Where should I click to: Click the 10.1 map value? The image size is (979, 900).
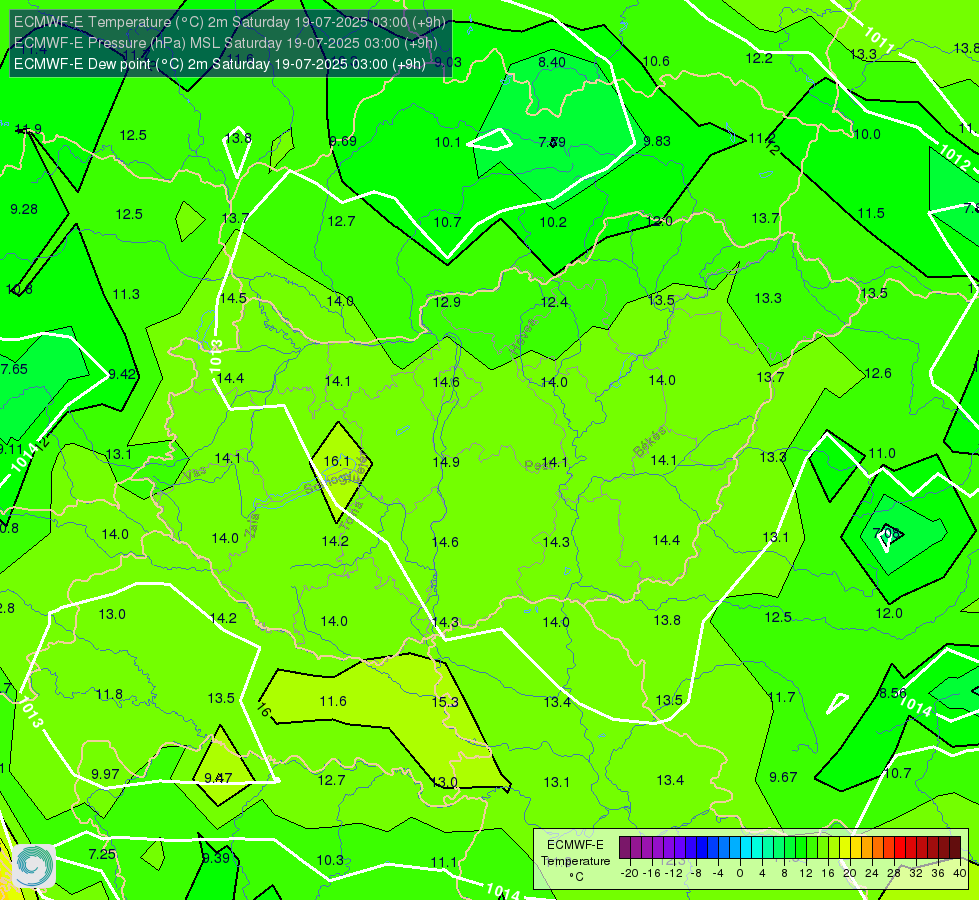point(448,142)
